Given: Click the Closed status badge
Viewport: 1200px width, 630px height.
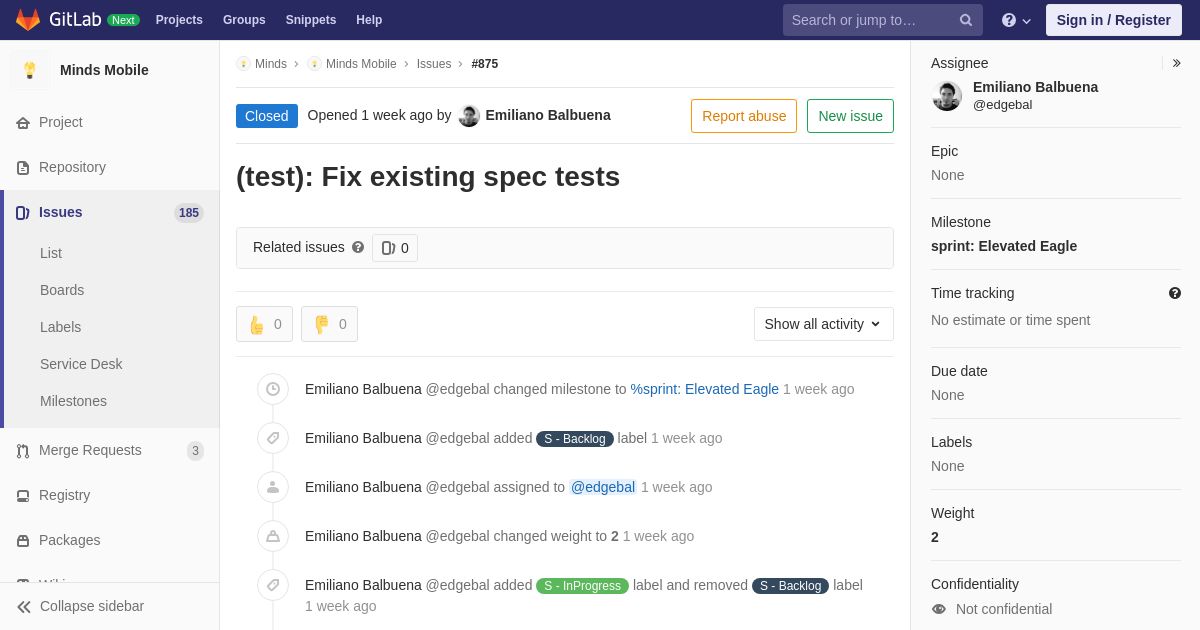Looking at the screenshot, I should click(267, 116).
